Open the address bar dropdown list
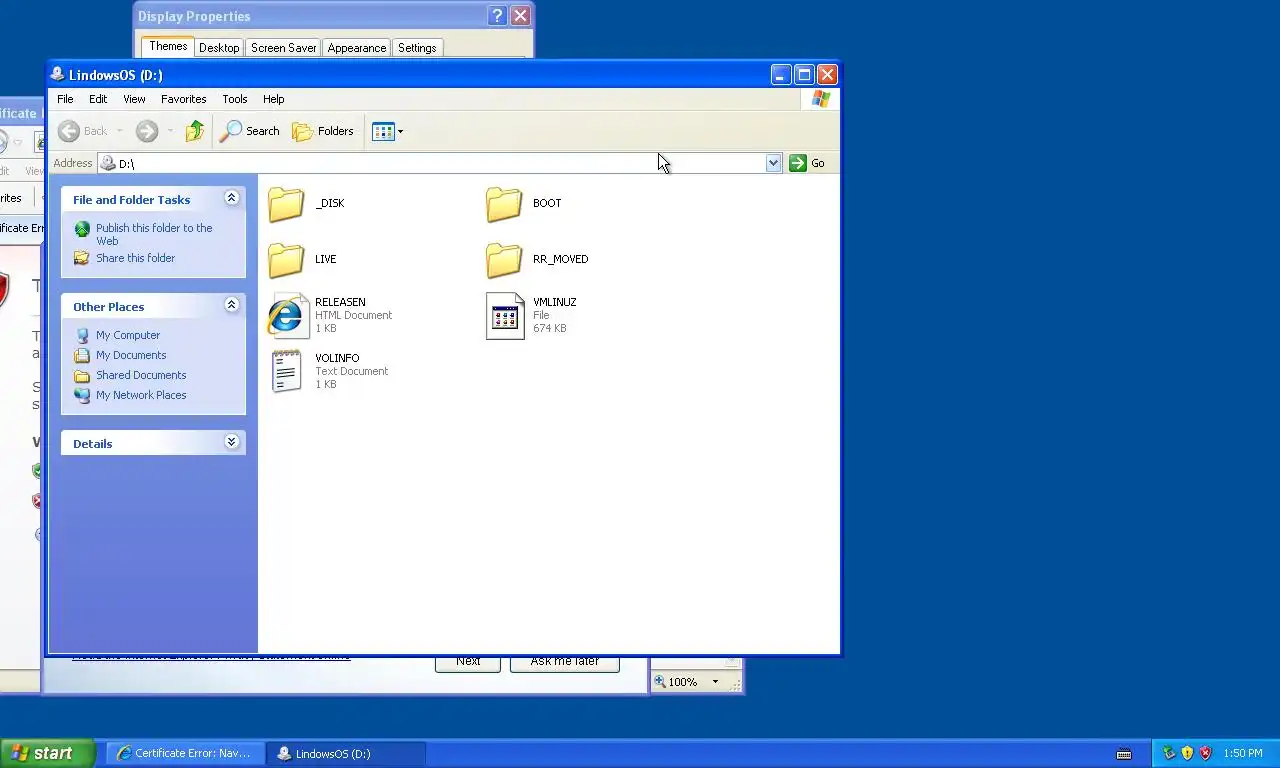Viewport: 1280px width, 768px height. click(773, 163)
